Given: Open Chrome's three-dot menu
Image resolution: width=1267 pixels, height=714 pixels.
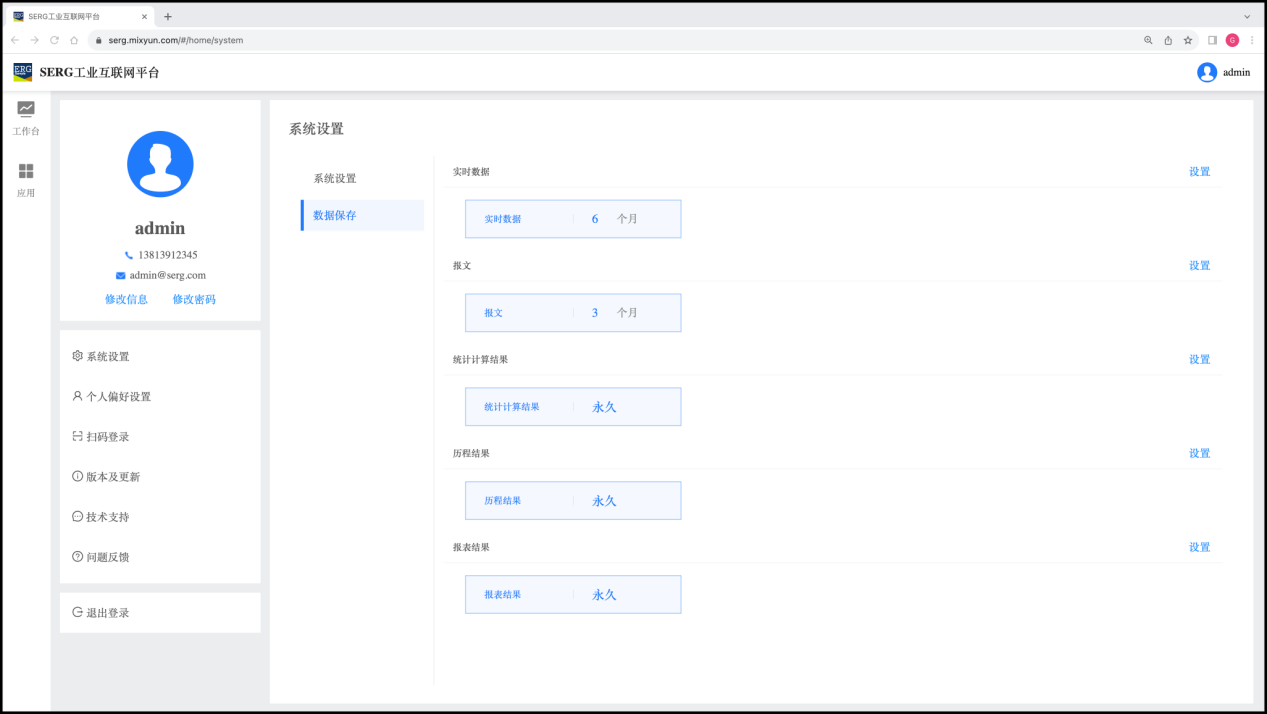Looking at the screenshot, I should pyautogui.click(x=1252, y=40).
